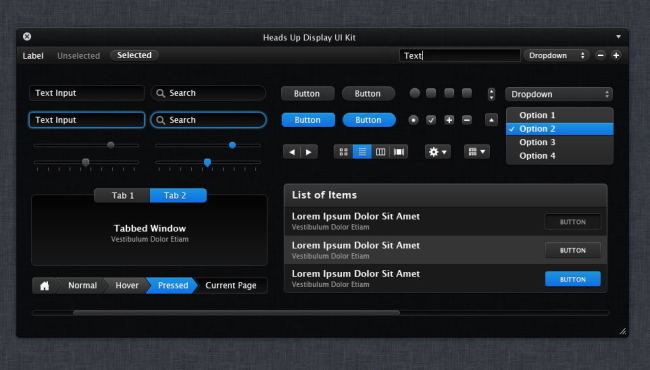Click the "Tabbed Window" heading
The height and width of the screenshot is (370, 650).
pos(150,228)
